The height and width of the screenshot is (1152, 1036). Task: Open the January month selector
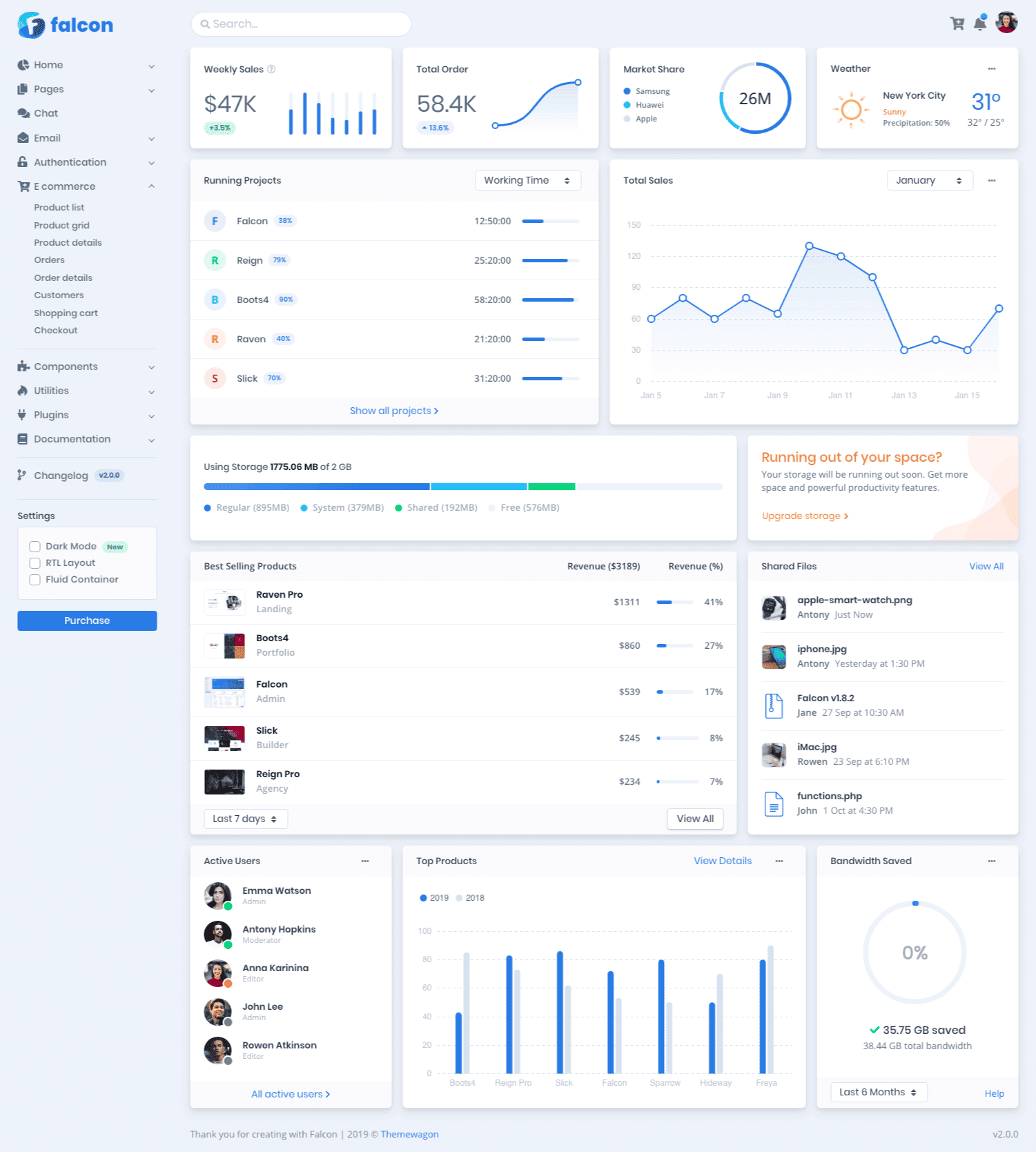[929, 181]
